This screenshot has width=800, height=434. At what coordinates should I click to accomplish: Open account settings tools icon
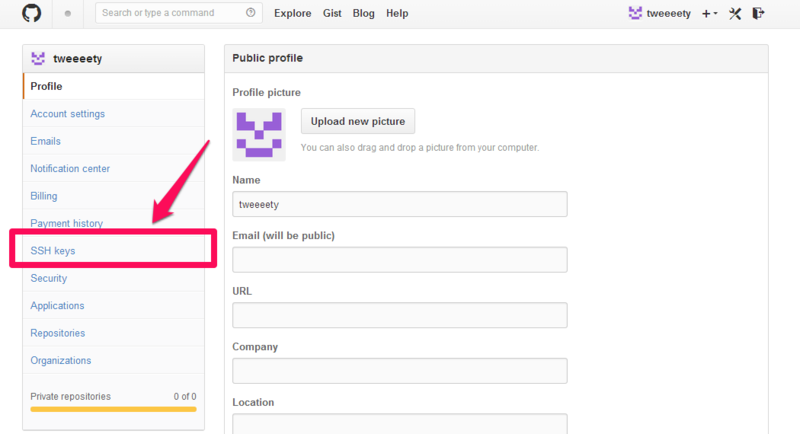(x=735, y=14)
